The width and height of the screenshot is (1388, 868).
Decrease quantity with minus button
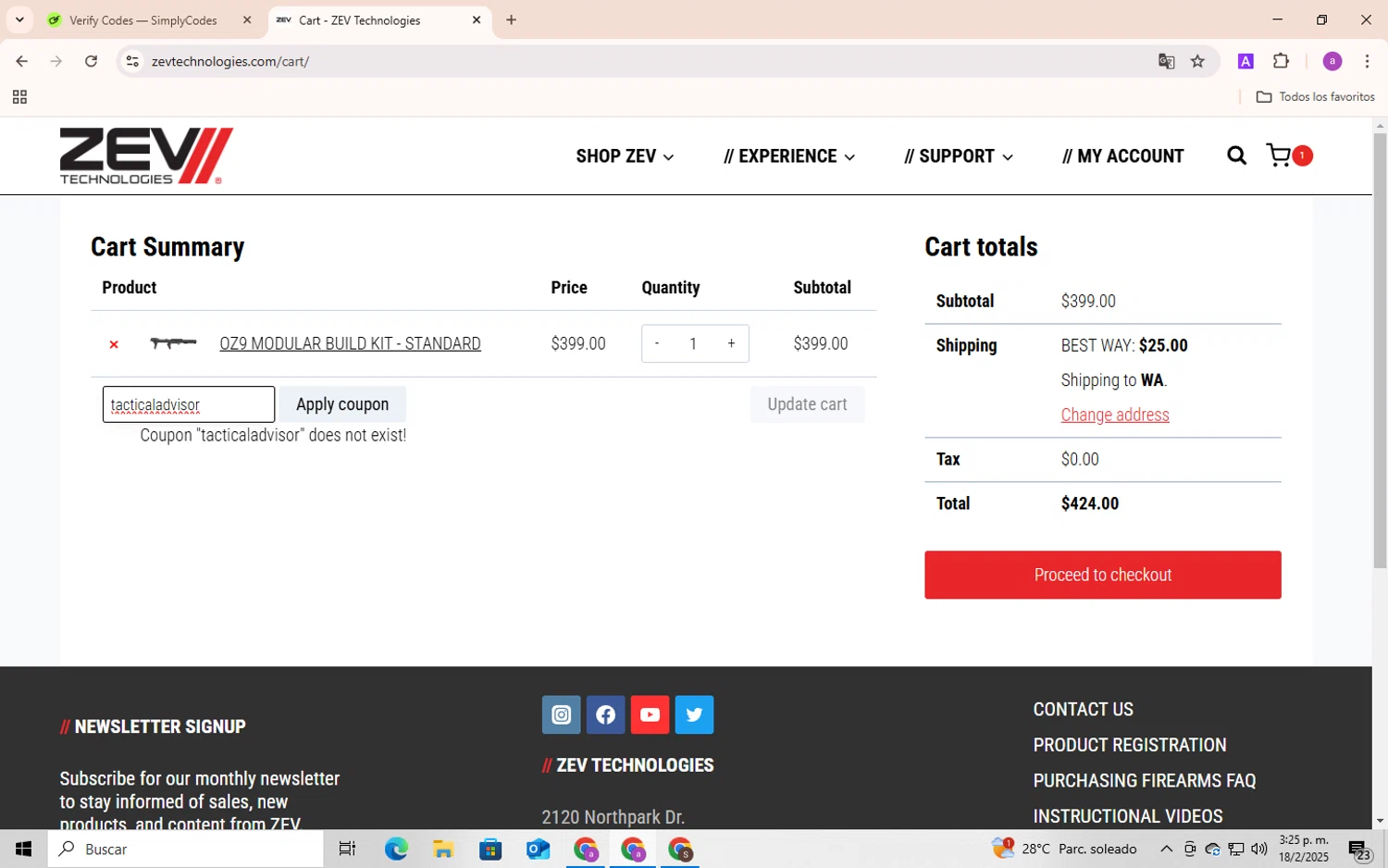pyautogui.click(x=657, y=344)
